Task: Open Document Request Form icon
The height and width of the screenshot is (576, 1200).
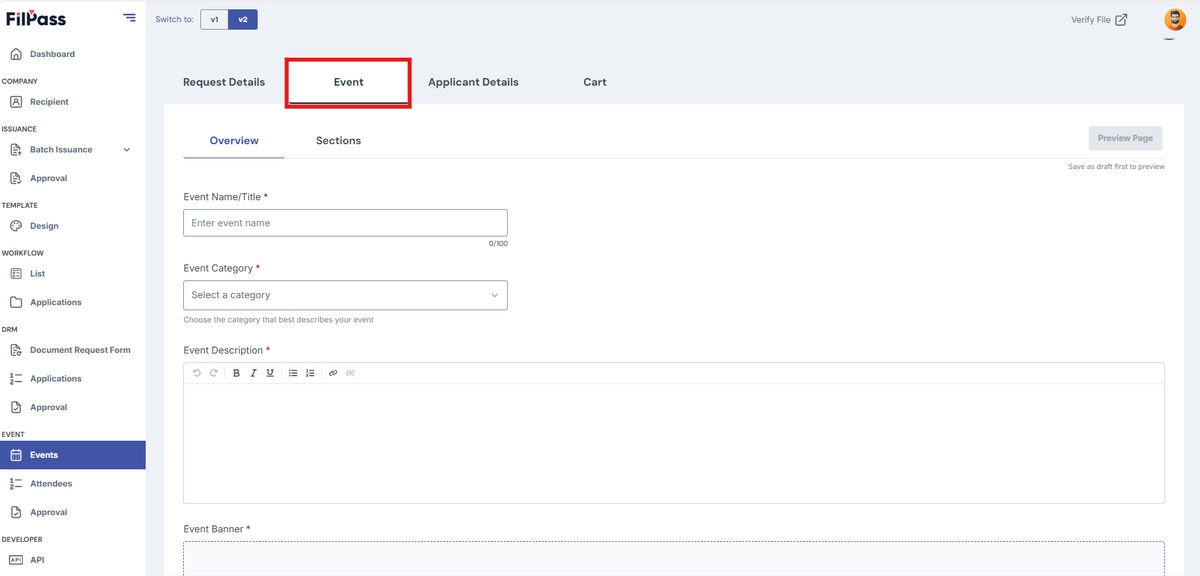Action: [16, 351]
